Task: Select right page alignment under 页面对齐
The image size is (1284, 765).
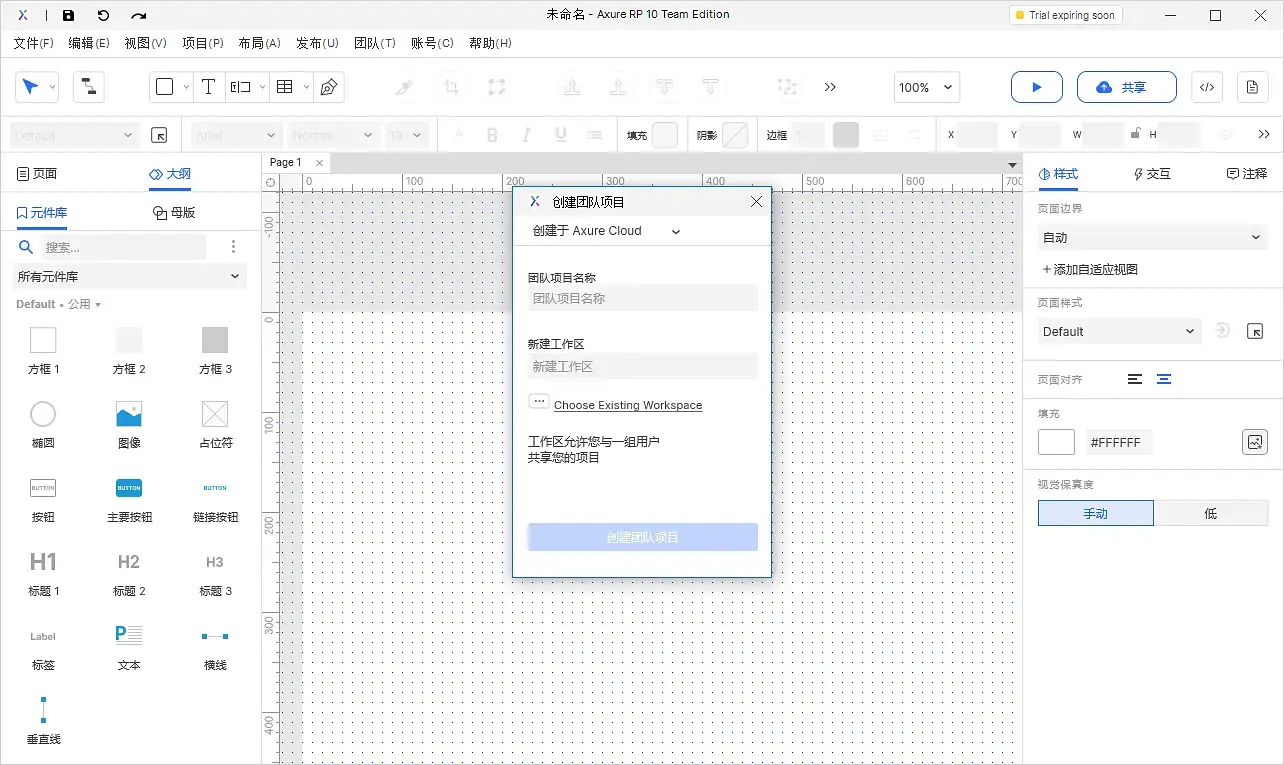Action: 1165,379
